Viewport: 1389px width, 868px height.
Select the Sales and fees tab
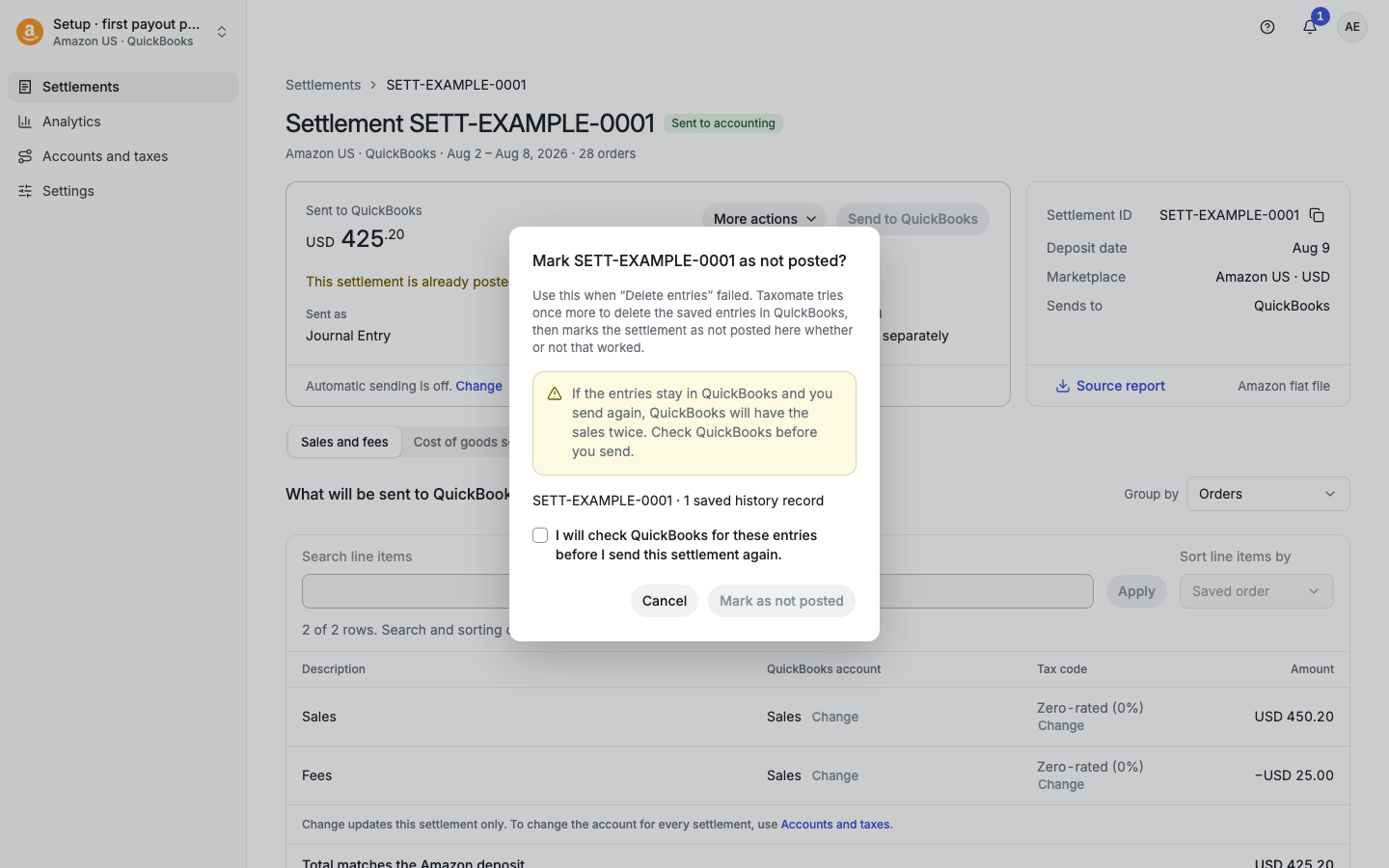[x=344, y=442]
